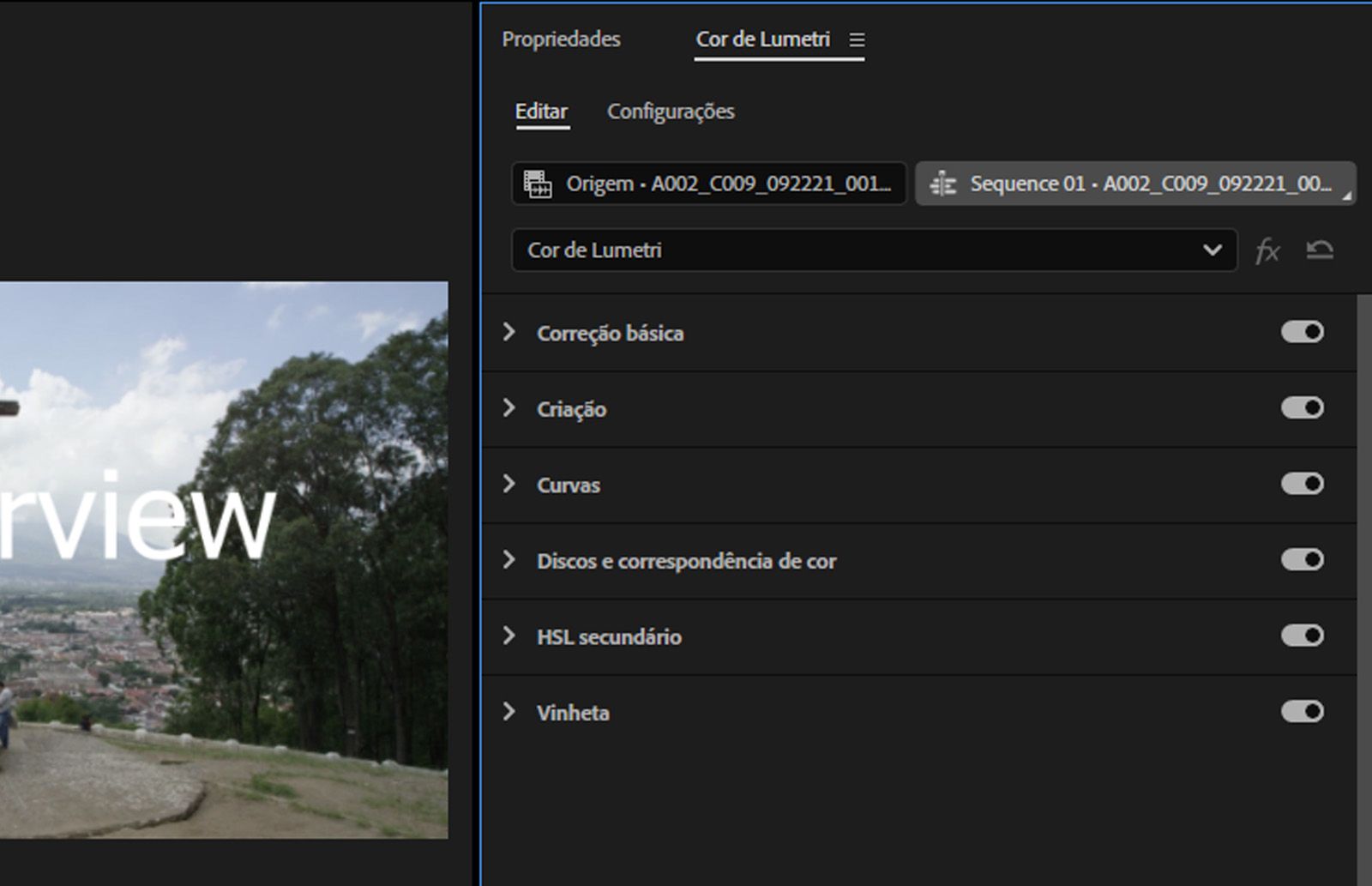1372x886 pixels.
Task: Click the video preview in the program monitor
Action: (x=224, y=560)
